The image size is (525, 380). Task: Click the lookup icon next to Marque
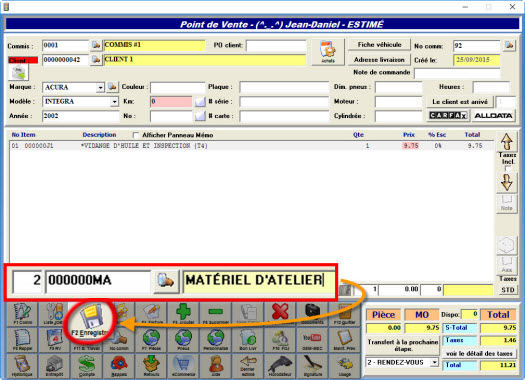coord(112,87)
